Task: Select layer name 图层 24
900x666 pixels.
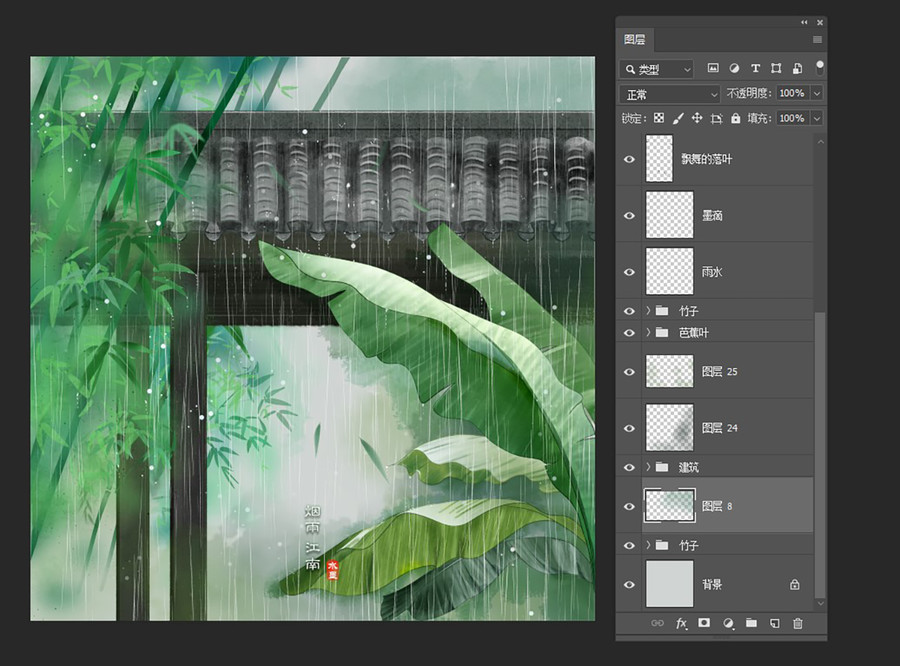Action: pyautogui.click(x=720, y=428)
